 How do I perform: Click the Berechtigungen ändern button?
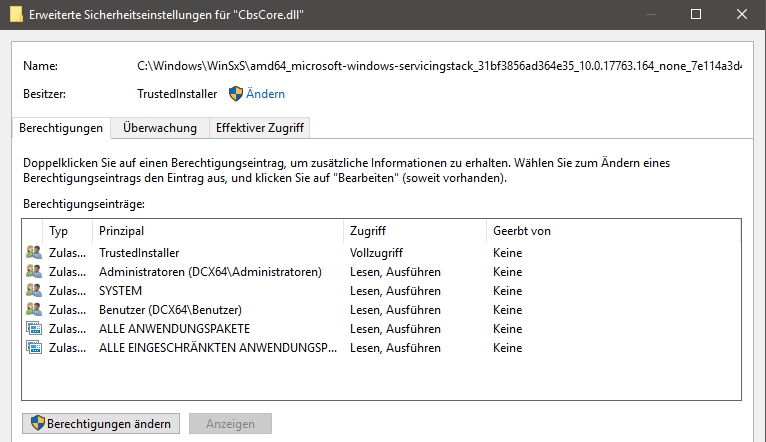click(x=101, y=423)
